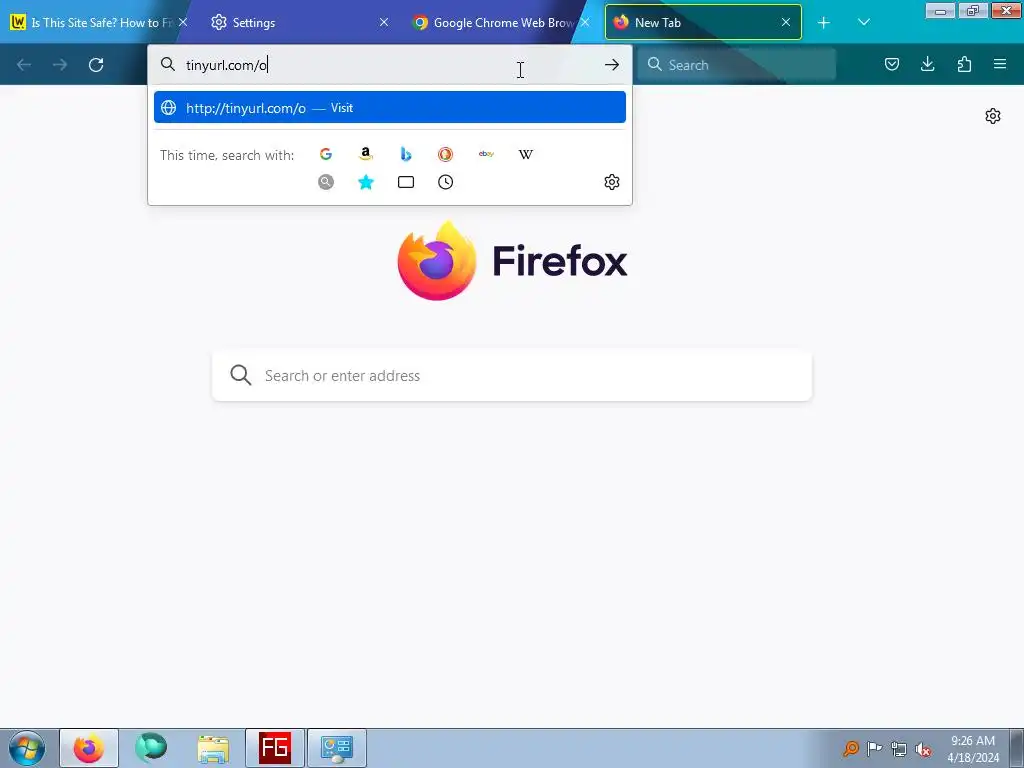
Task: Search this time with Bing
Action: pyautogui.click(x=406, y=154)
